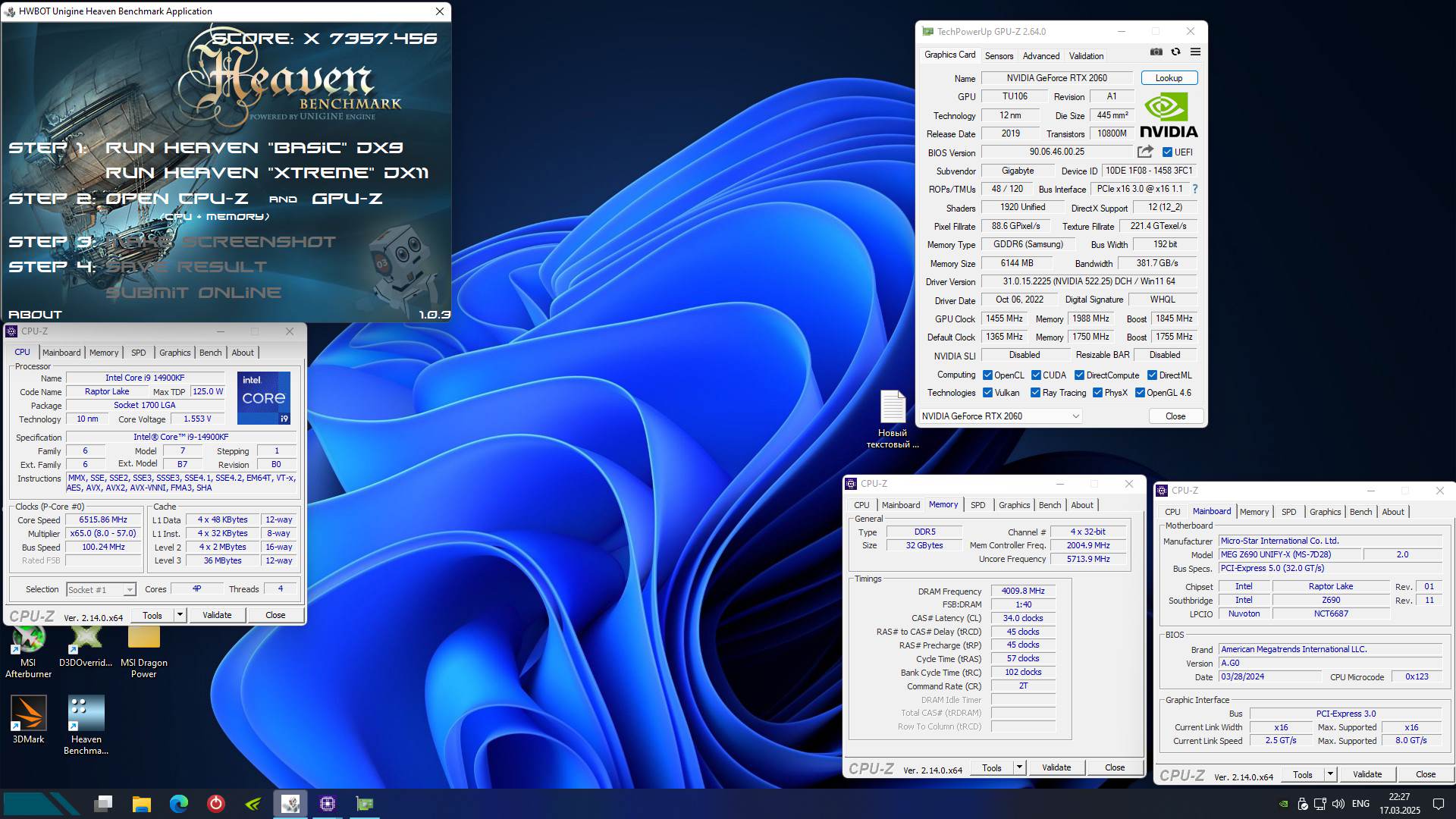1456x819 pixels.
Task: Open the Bench tab in the CPU window
Action: (x=210, y=353)
